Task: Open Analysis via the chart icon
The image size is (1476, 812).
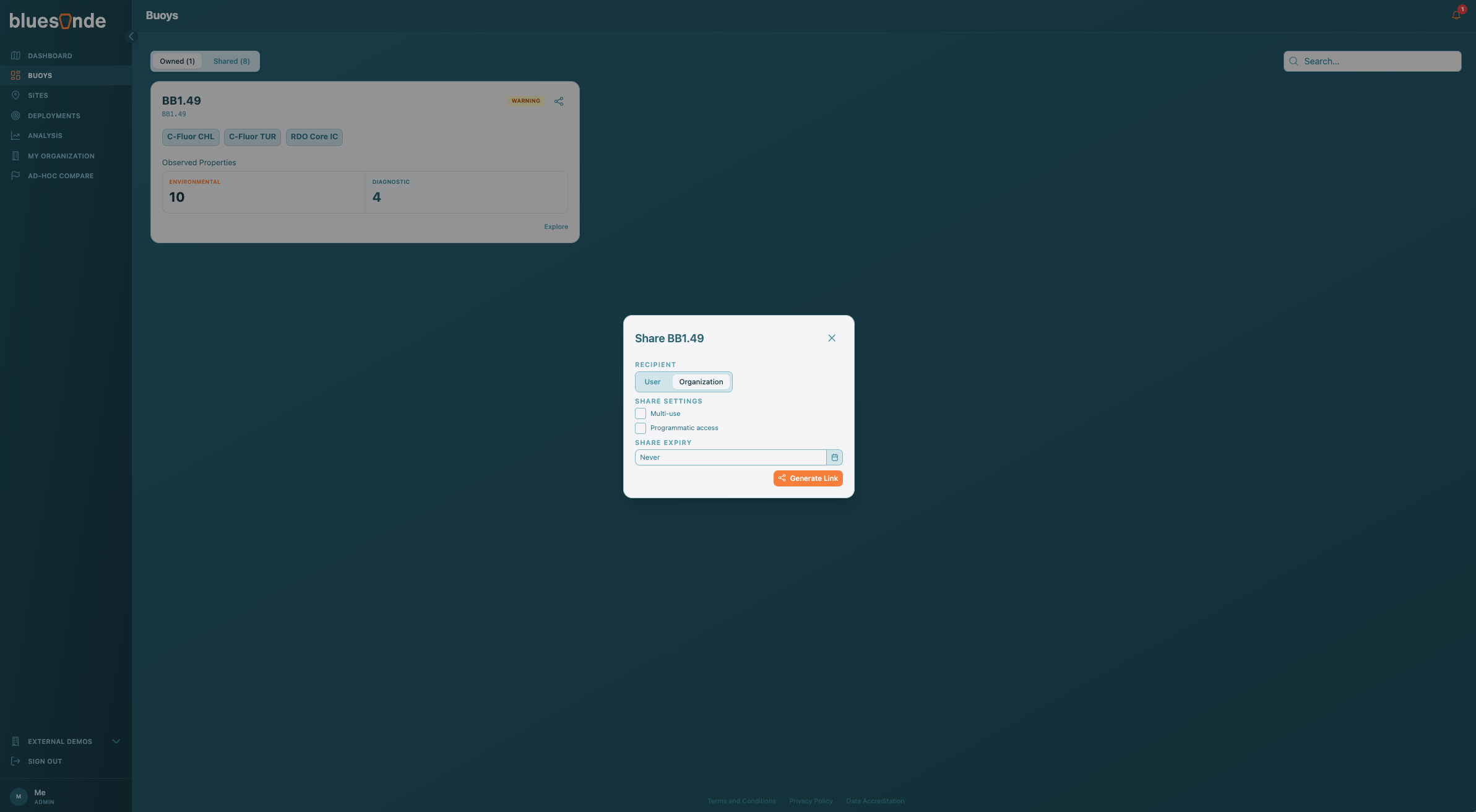Action: point(15,136)
